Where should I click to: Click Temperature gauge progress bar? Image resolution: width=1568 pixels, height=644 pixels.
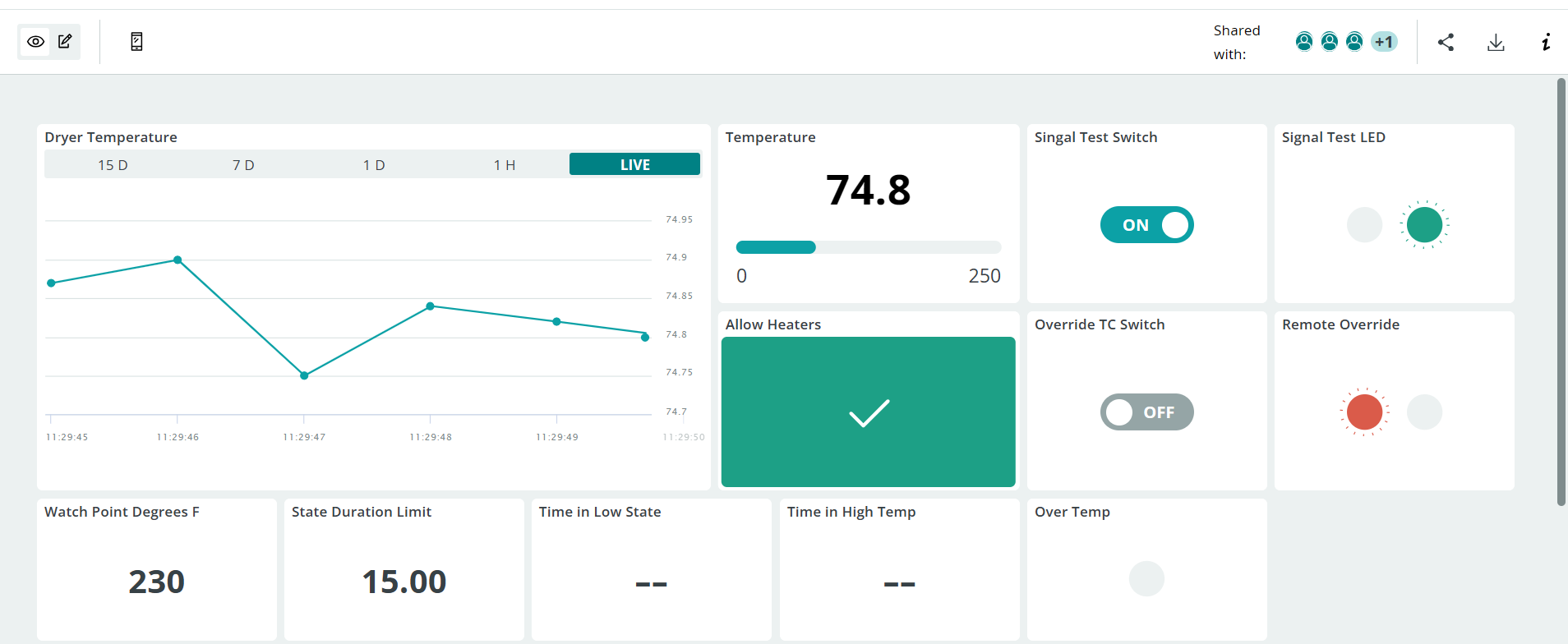tap(869, 247)
